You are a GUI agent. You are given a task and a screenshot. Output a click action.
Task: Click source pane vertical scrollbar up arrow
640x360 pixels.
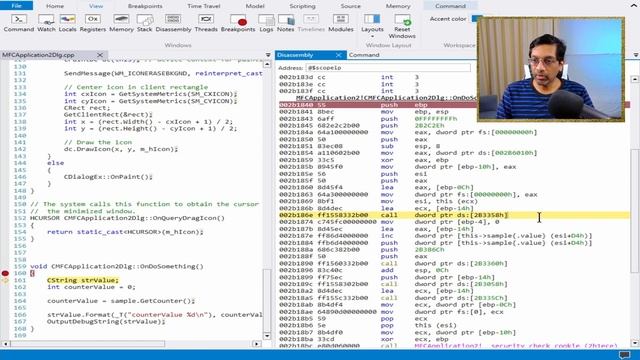coord(267,64)
